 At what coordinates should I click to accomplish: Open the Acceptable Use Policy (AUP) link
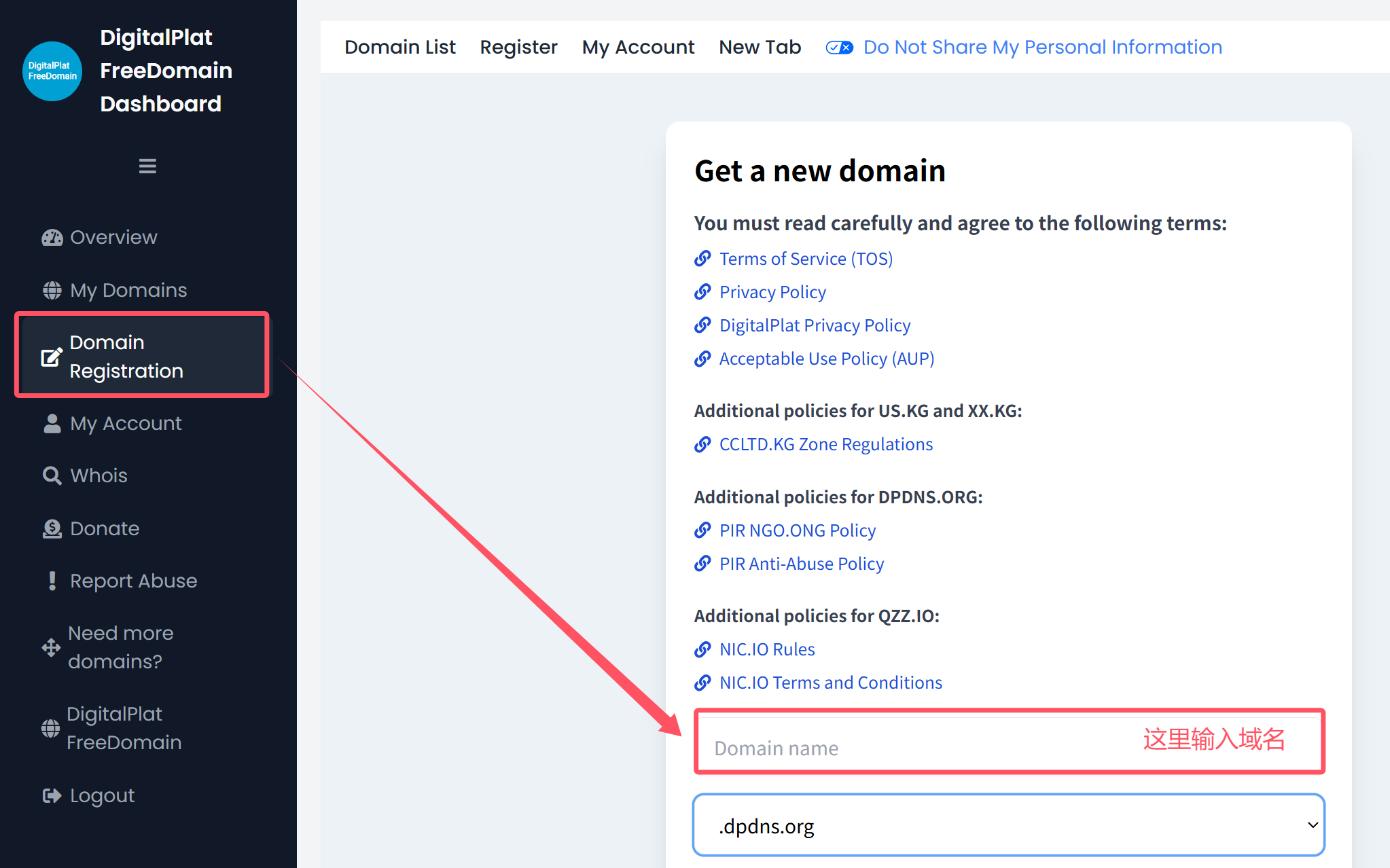click(x=827, y=359)
